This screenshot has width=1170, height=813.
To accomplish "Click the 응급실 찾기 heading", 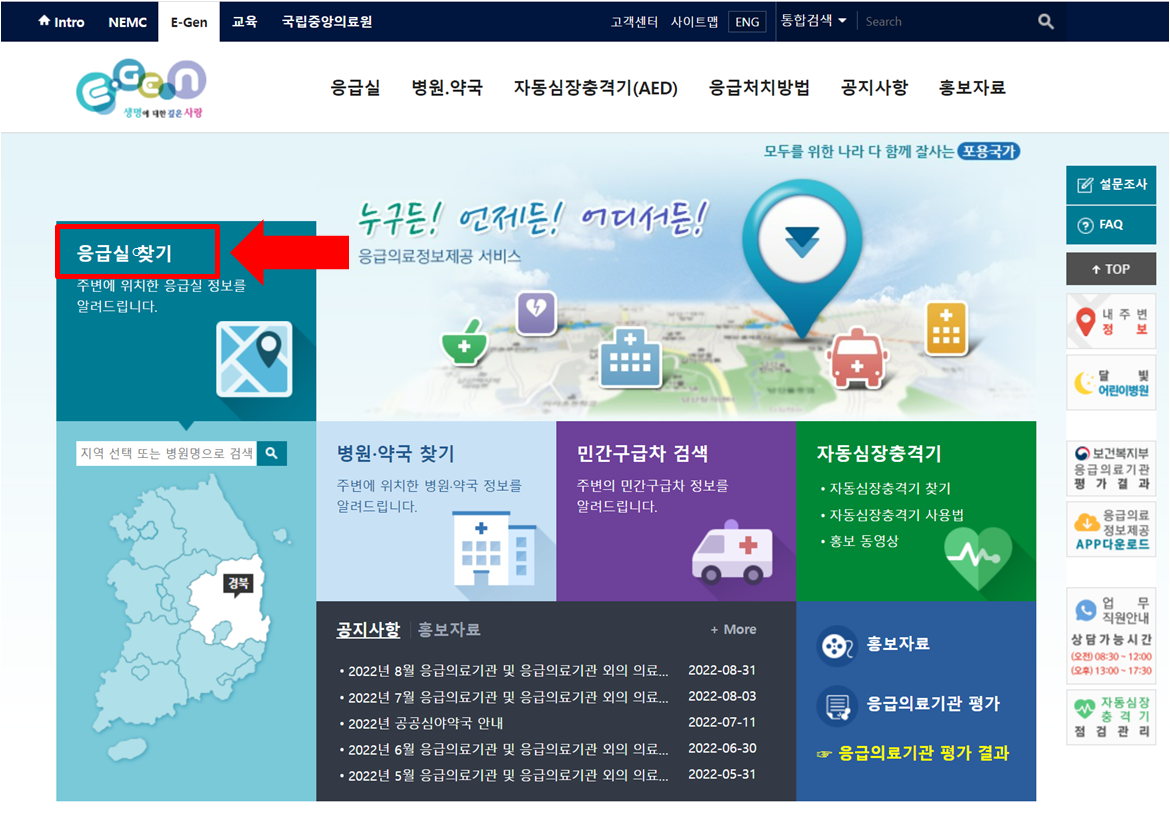I will click(125, 254).
